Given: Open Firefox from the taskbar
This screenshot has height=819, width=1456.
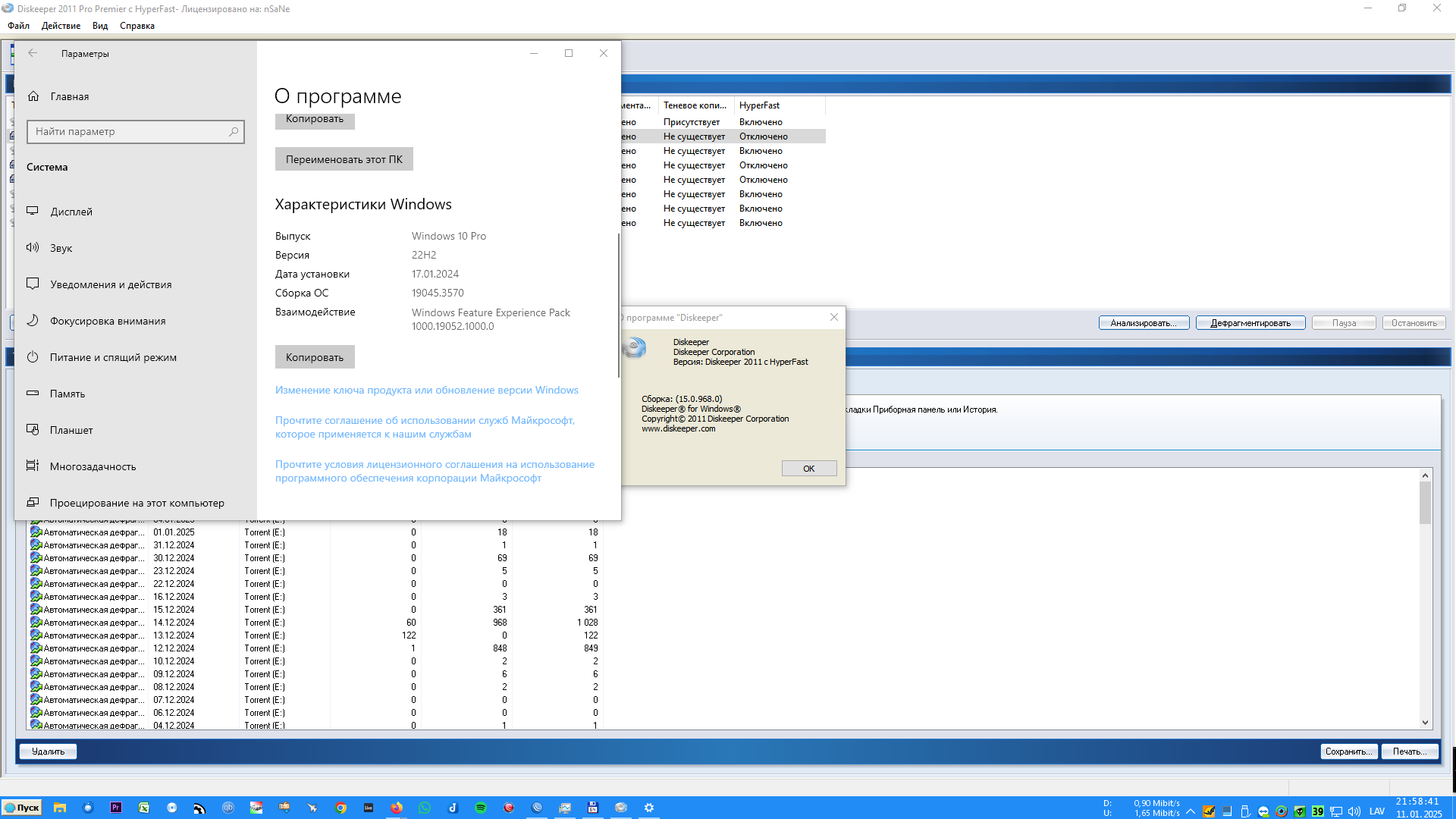Looking at the screenshot, I should tap(397, 808).
